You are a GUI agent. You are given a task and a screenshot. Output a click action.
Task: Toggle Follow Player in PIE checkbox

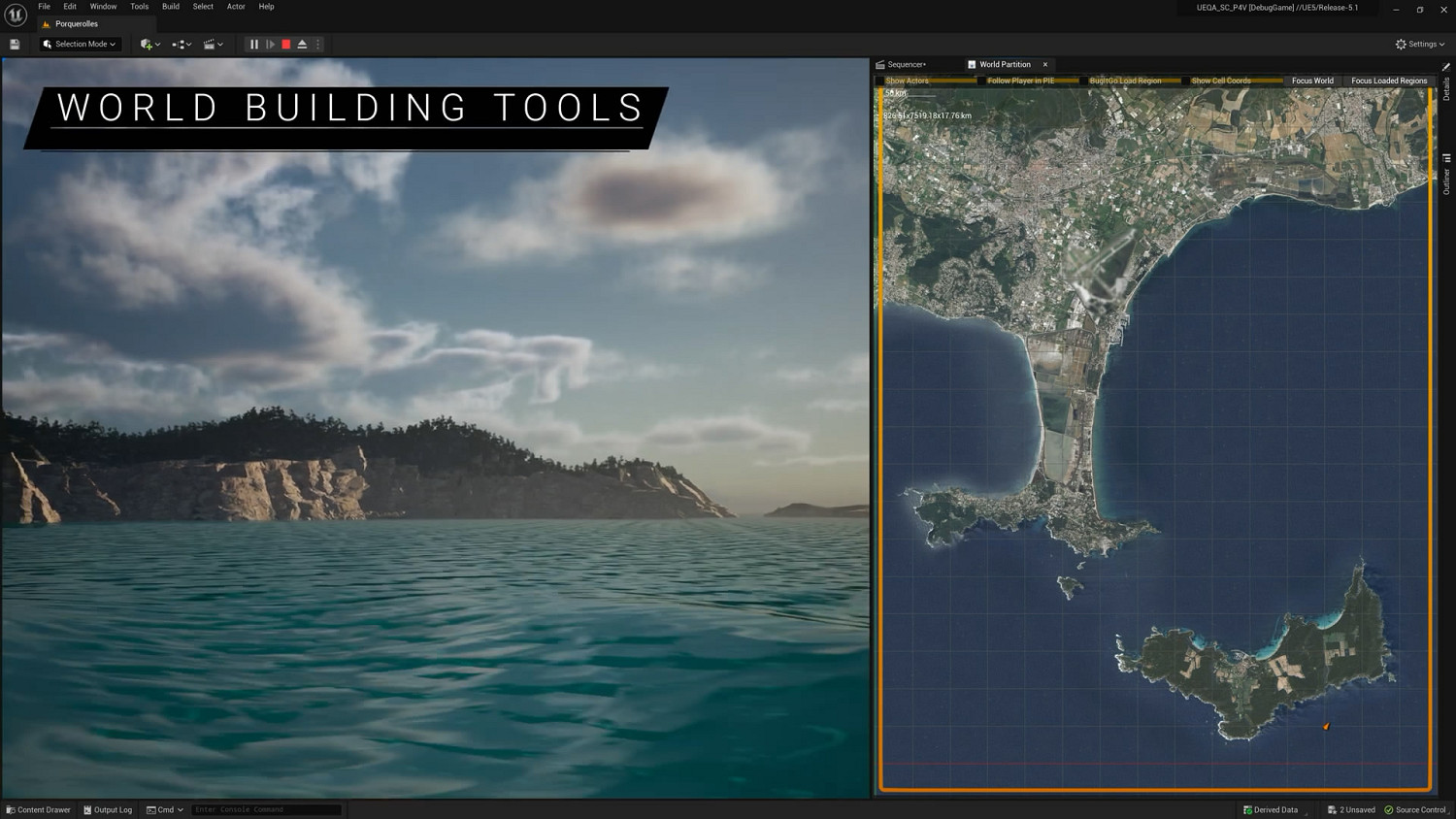981,82
